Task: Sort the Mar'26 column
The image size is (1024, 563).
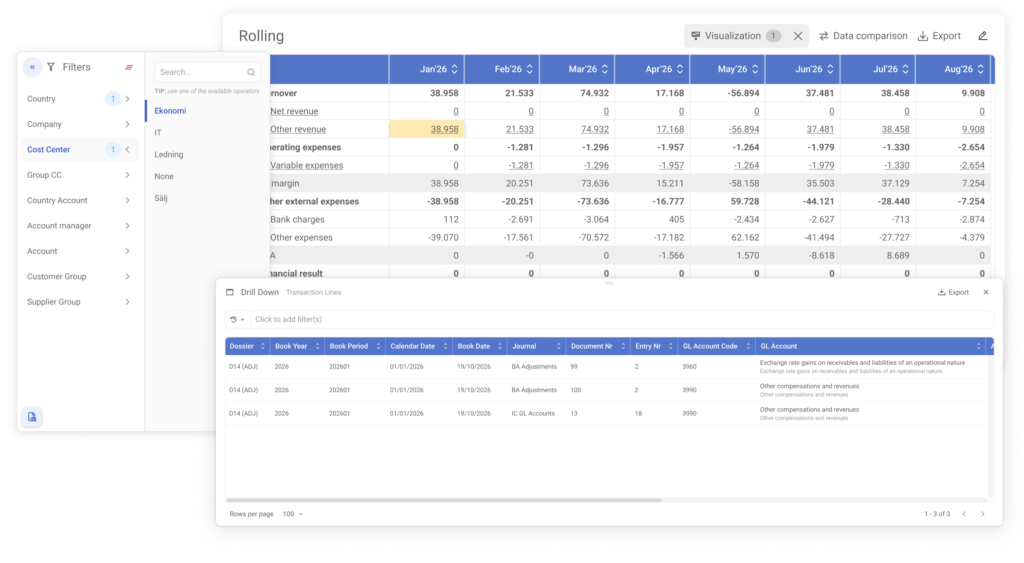Action: pyautogui.click(x=605, y=69)
